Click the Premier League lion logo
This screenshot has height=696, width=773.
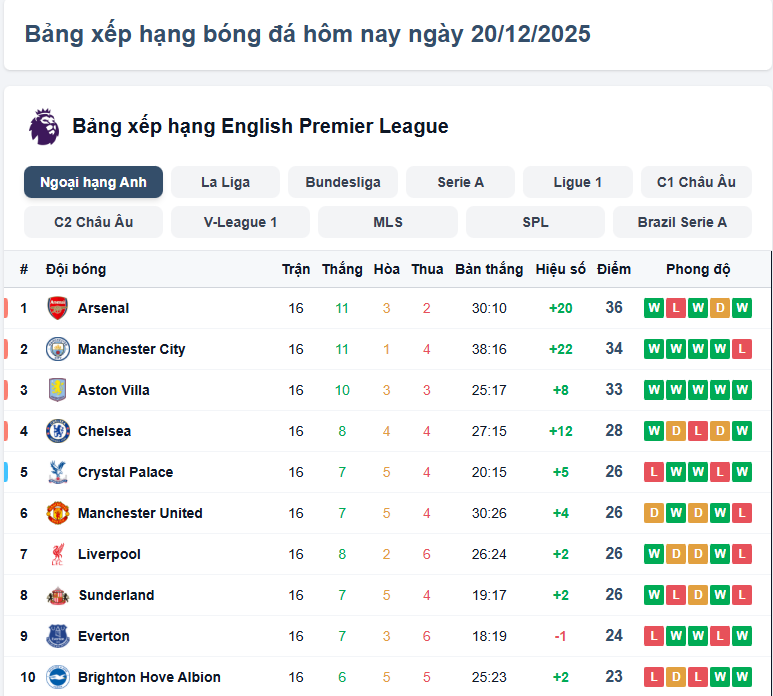(44, 127)
